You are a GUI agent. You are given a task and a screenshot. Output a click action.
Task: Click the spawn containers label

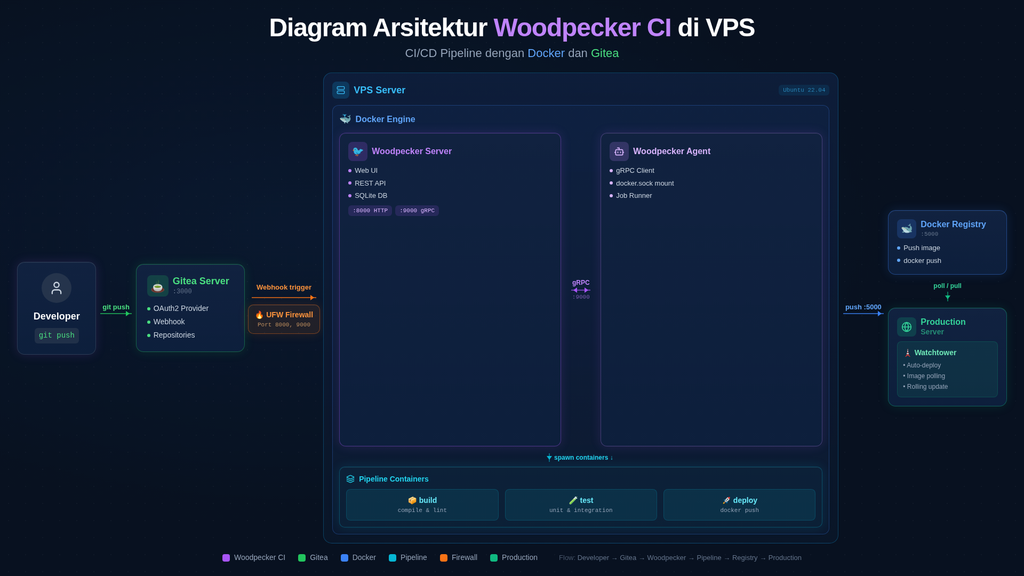581,458
